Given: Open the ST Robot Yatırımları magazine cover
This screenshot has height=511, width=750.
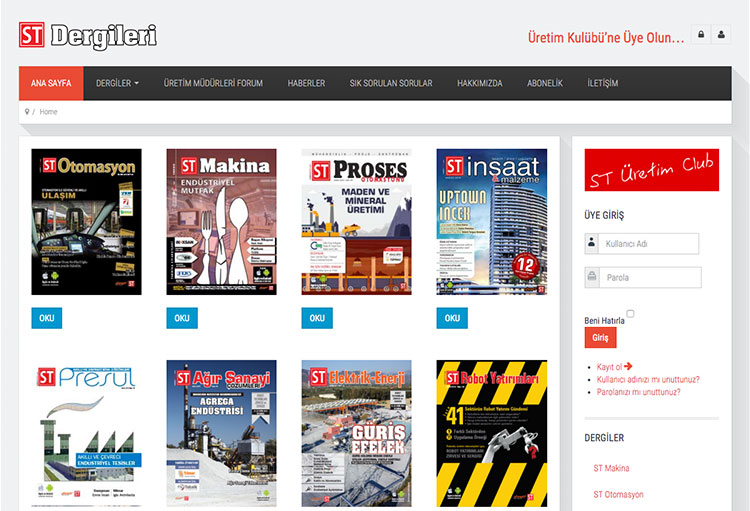Looking at the screenshot, I should (x=492, y=433).
